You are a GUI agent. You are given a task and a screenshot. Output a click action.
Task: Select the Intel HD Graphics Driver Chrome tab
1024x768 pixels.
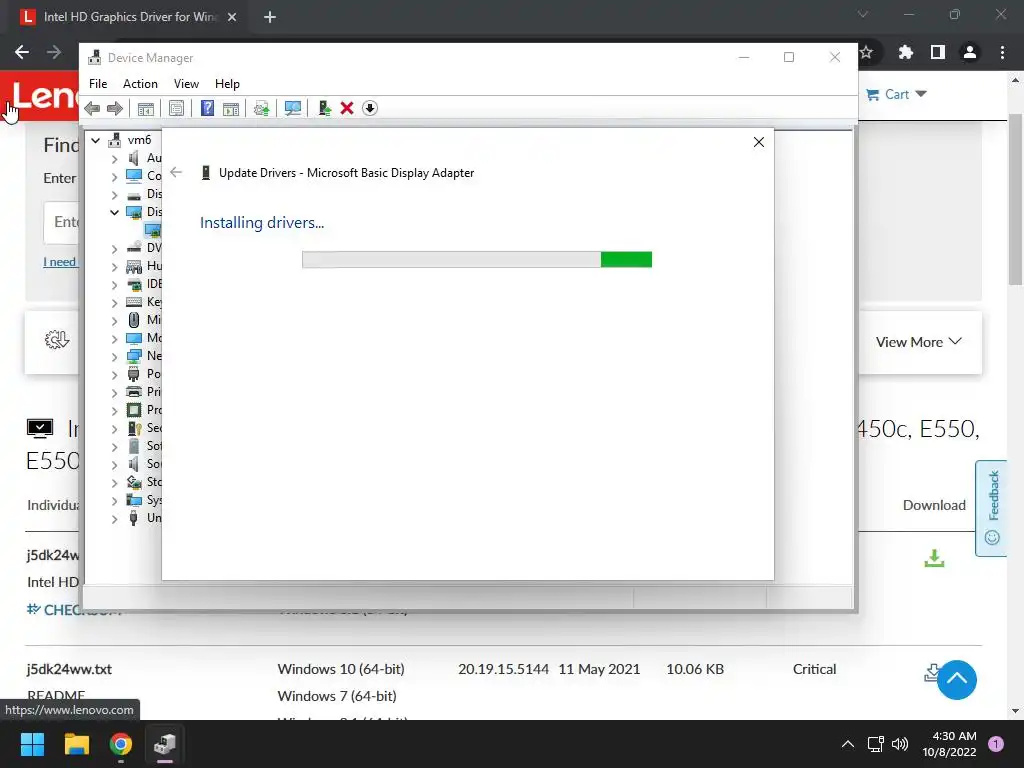(x=129, y=17)
